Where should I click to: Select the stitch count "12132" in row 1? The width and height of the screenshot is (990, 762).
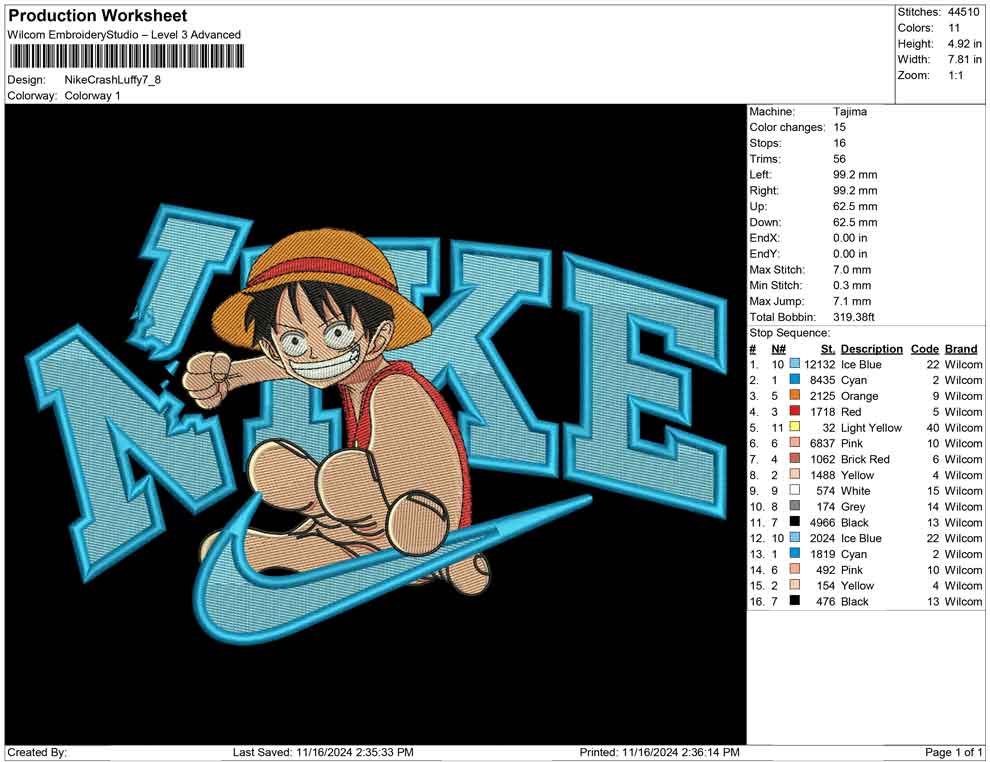coord(820,364)
